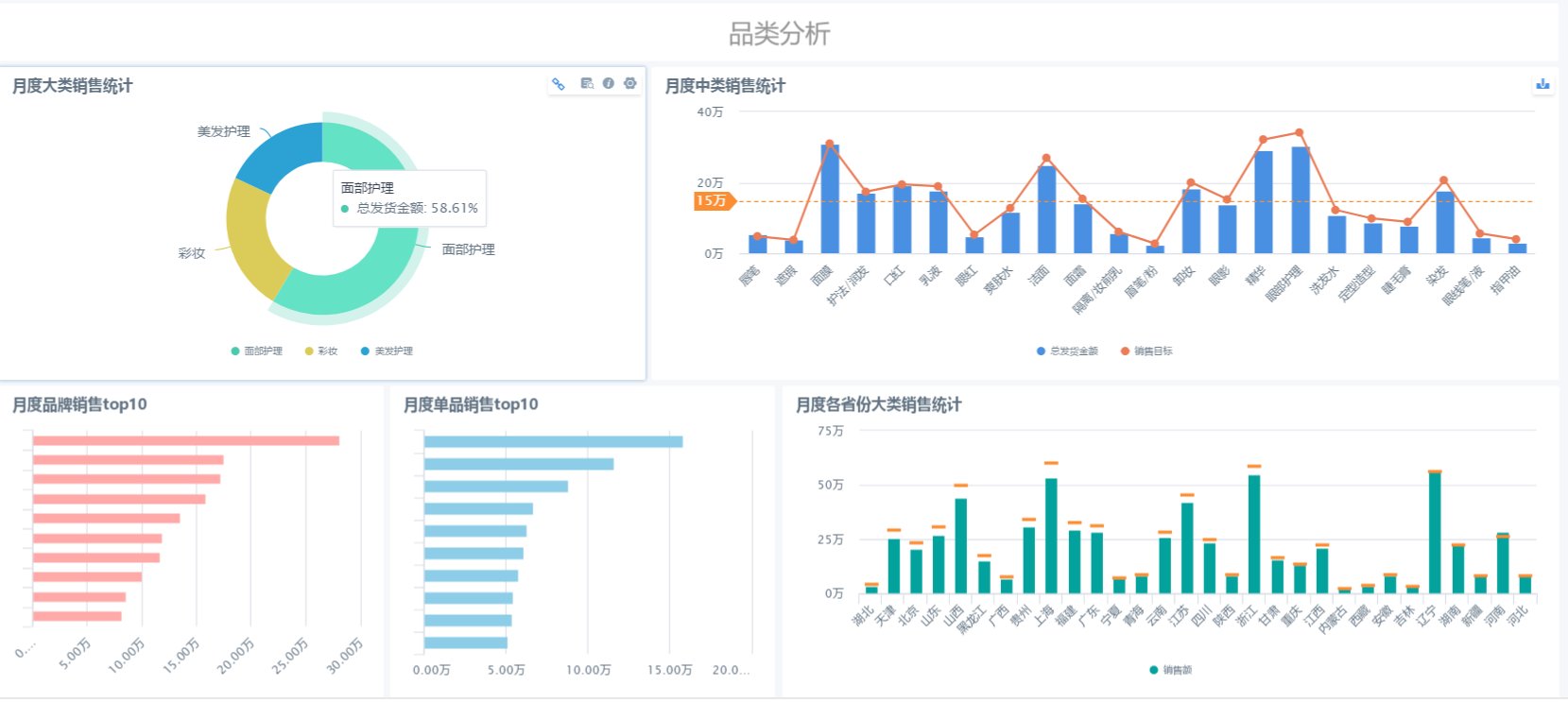Screen dimensions: 1568x702
Task: Click the 护法/润发 axis label
Action: tap(848, 285)
